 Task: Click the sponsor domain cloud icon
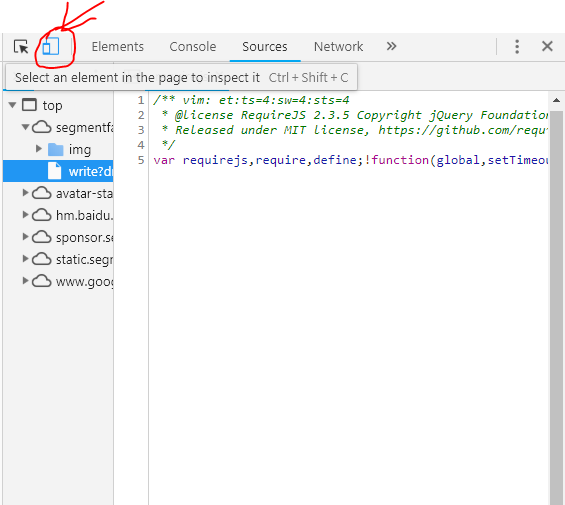pyautogui.click(x=41, y=237)
